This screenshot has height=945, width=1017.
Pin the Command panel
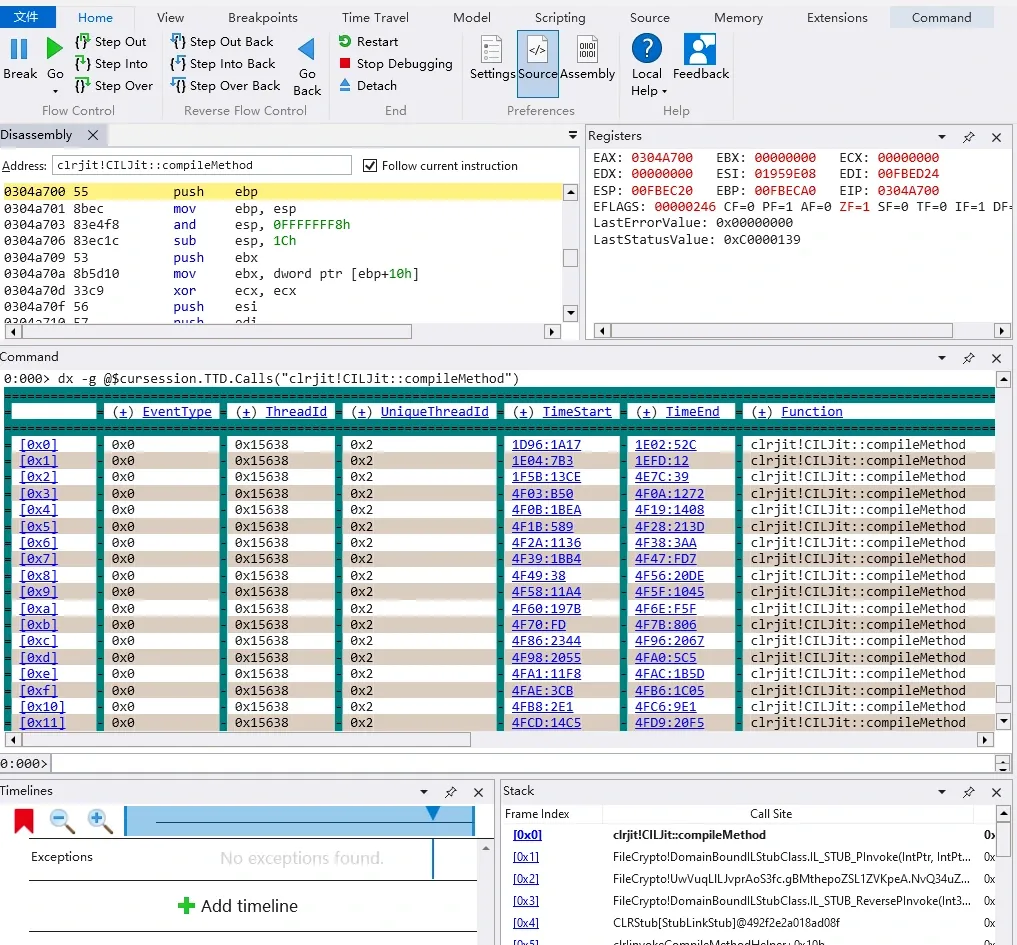click(968, 358)
